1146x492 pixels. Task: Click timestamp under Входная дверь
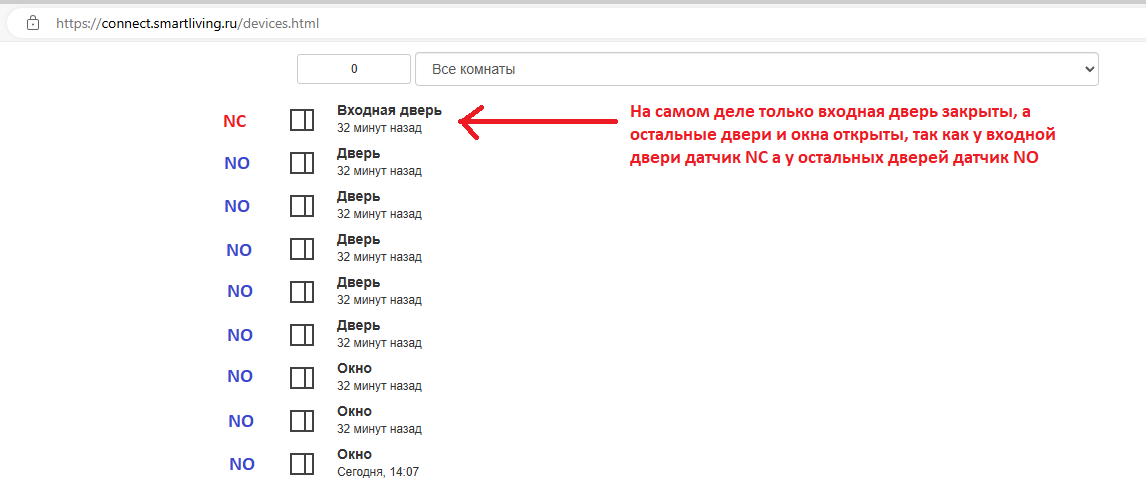point(379,128)
